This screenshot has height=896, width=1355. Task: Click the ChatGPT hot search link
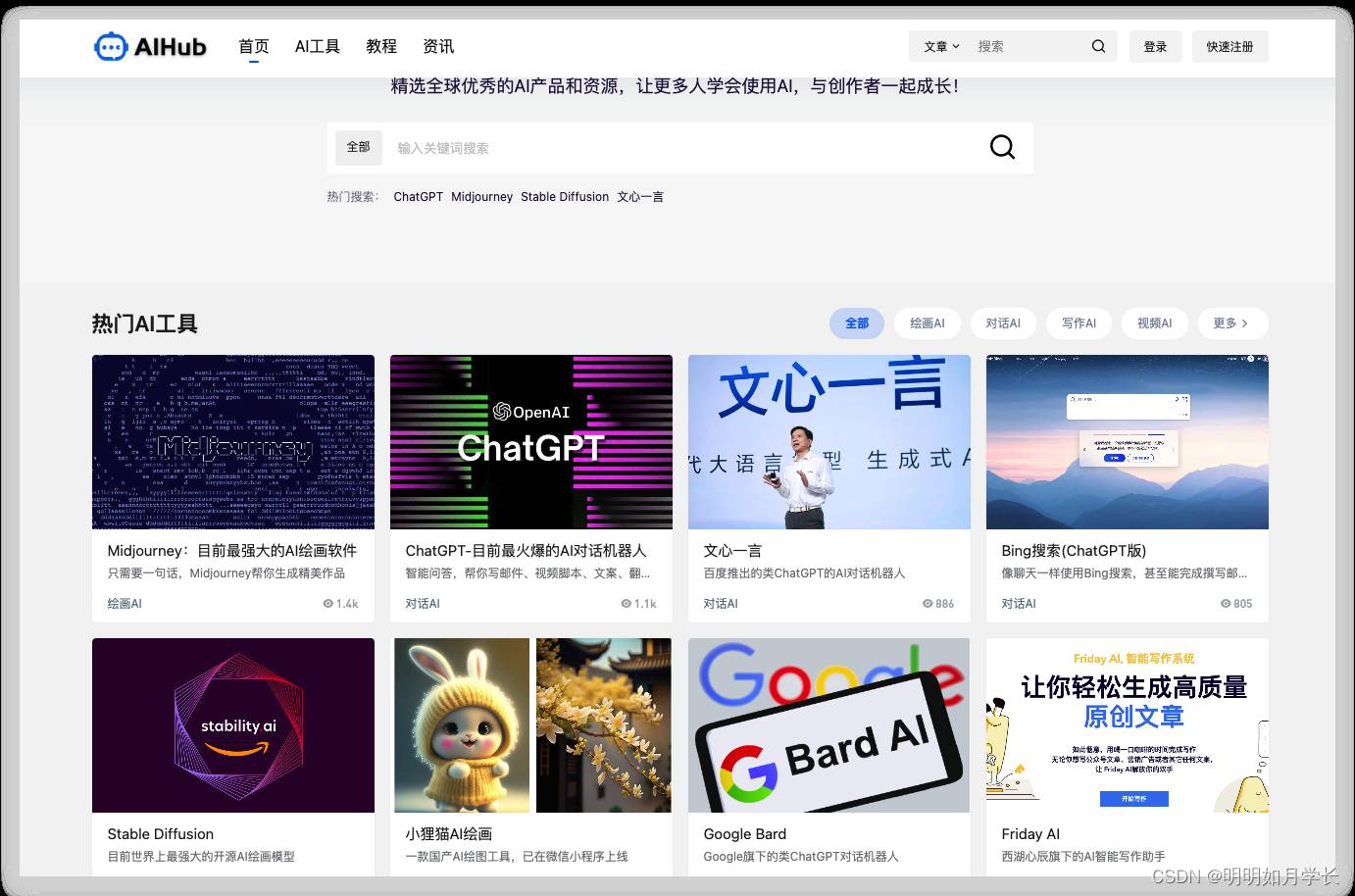[418, 197]
